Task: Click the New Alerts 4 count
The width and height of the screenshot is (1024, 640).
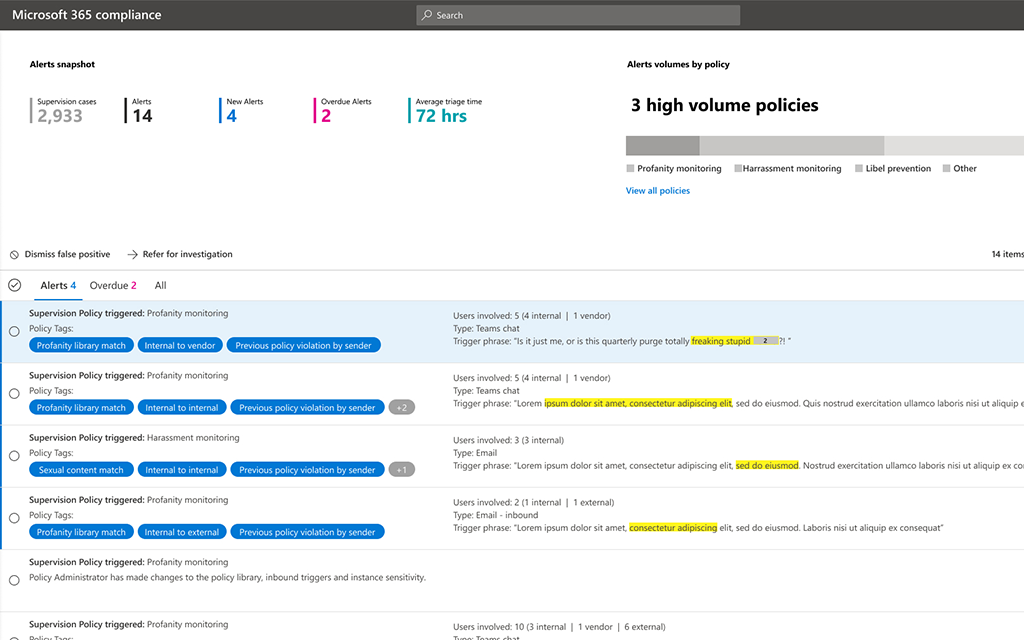Action: click(232, 116)
